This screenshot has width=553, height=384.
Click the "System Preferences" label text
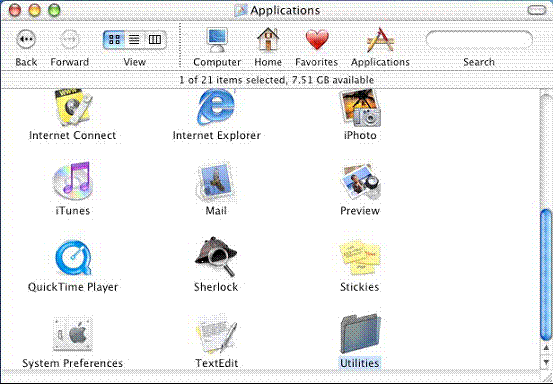point(72,363)
